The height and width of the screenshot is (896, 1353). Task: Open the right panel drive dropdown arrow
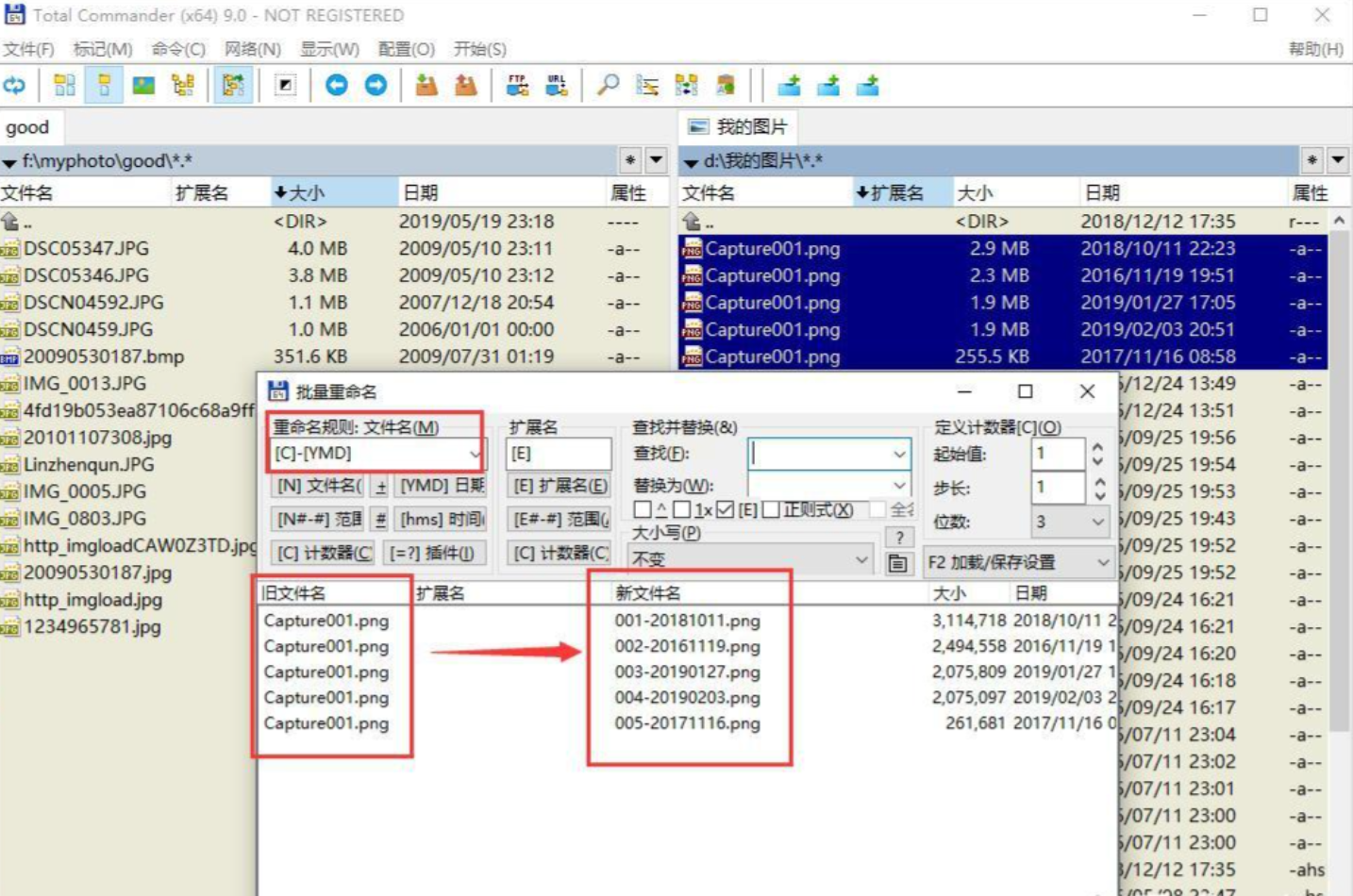pos(691,162)
